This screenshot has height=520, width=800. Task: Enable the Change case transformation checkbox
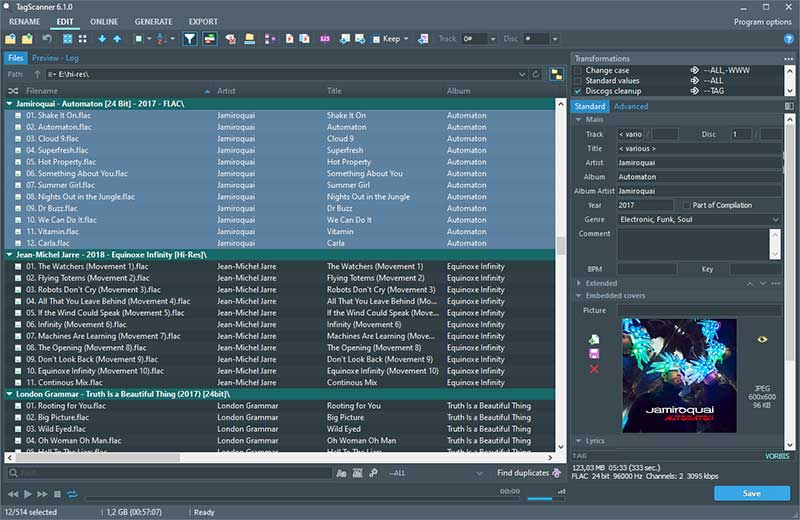[x=578, y=71]
